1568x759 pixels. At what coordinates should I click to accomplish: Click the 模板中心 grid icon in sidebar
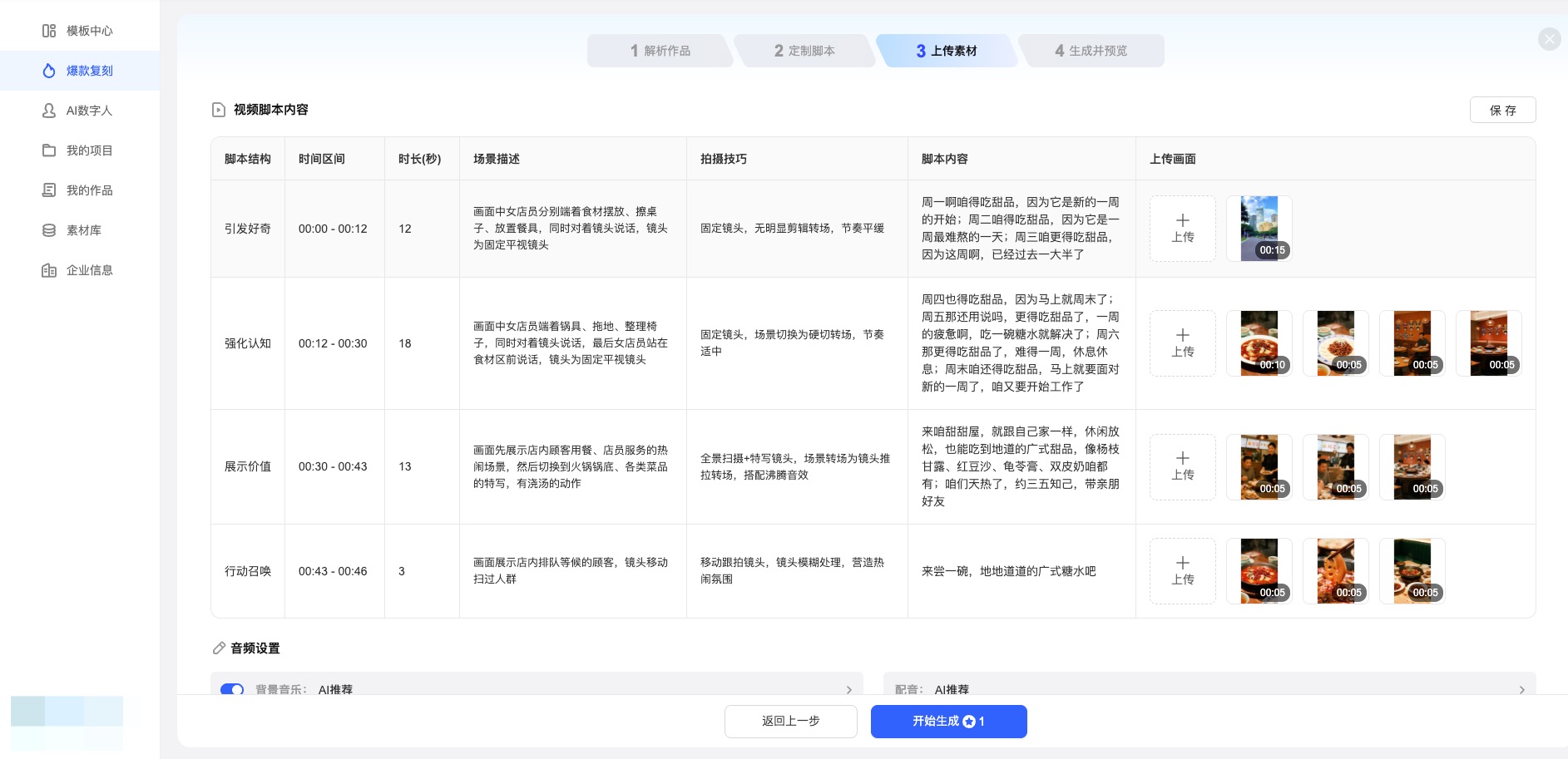tap(49, 31)
